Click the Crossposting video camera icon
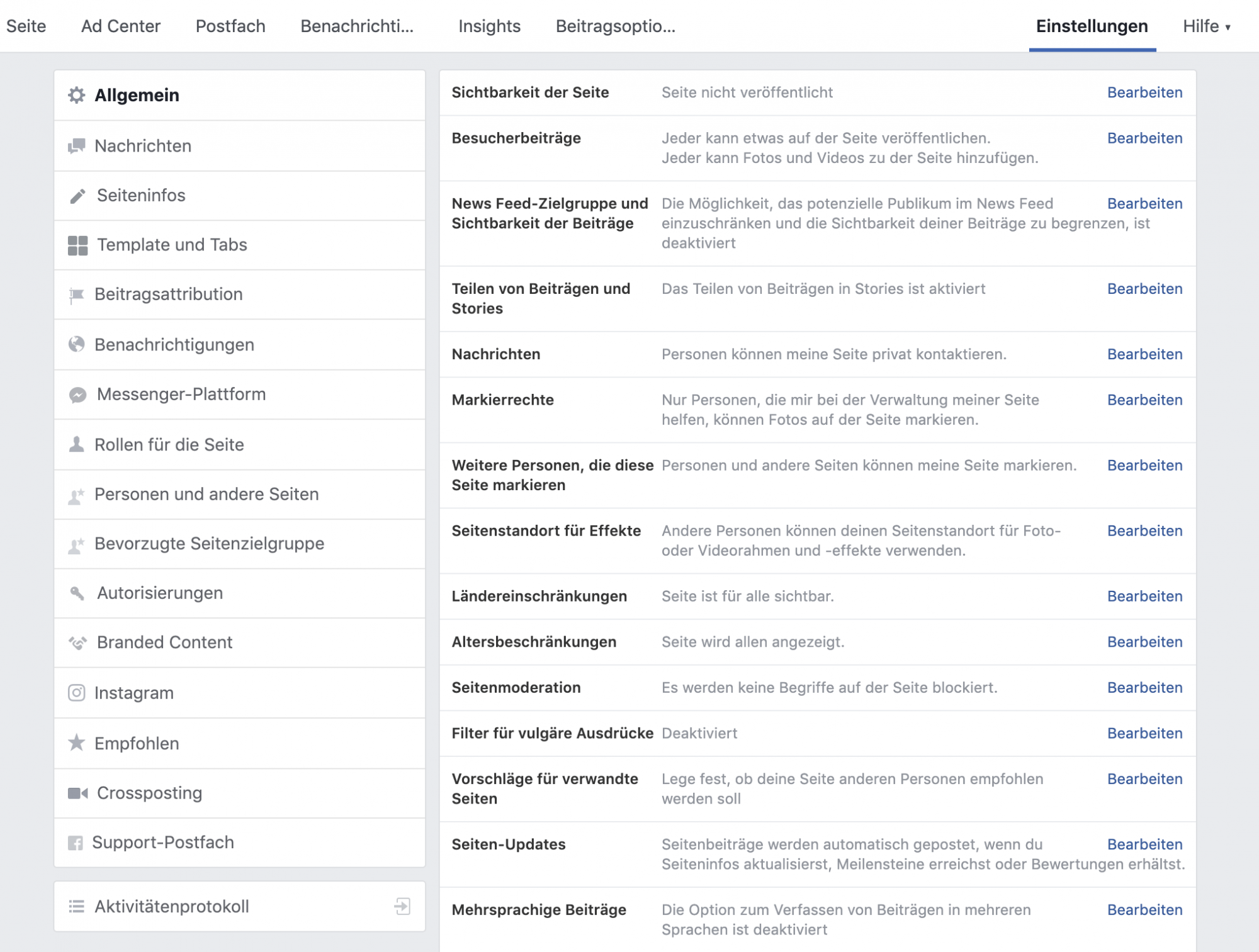 (77, 793)
